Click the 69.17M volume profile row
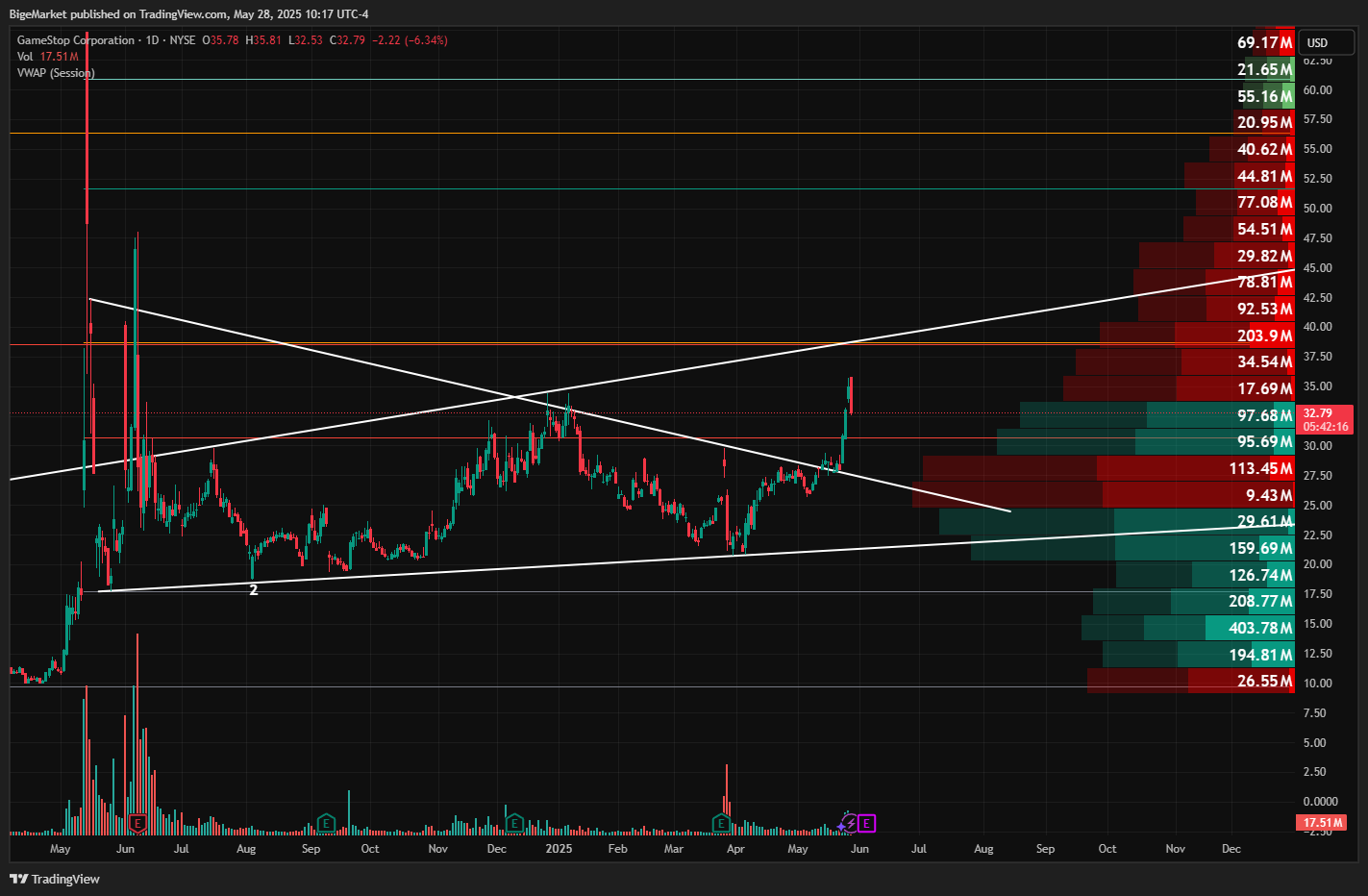This screenshot has height=896, width=1368. tap(1264, 42)
